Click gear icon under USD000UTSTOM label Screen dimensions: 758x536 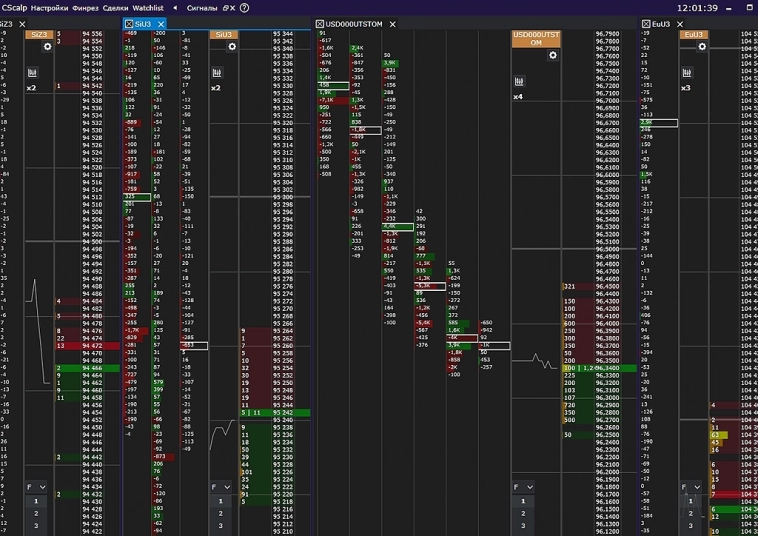(x=552, y=55)
